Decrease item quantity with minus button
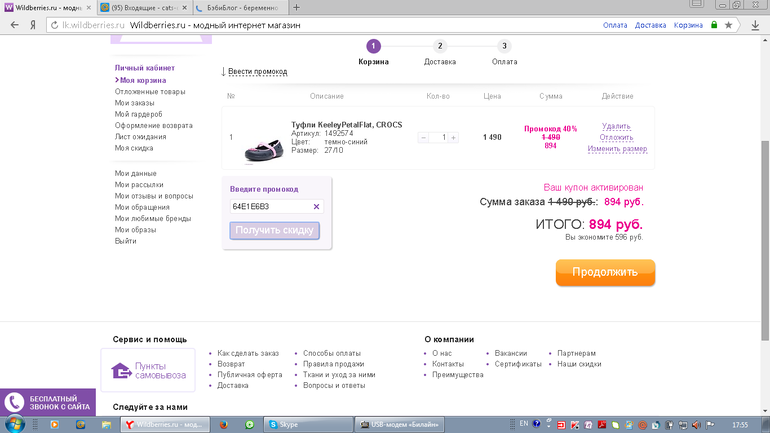Image resolution: width=770 pixels, height=433 pixels. (x=424, y=138)
